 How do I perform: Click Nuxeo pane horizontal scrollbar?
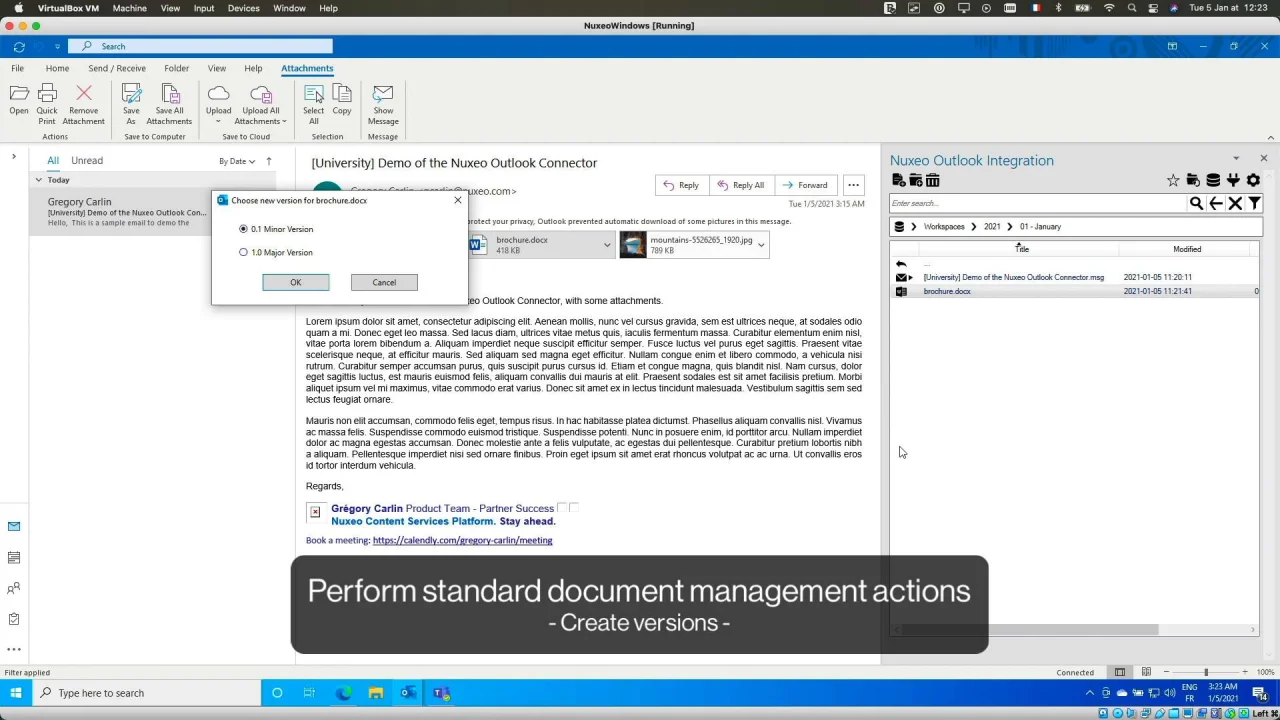pos(1030,630)
